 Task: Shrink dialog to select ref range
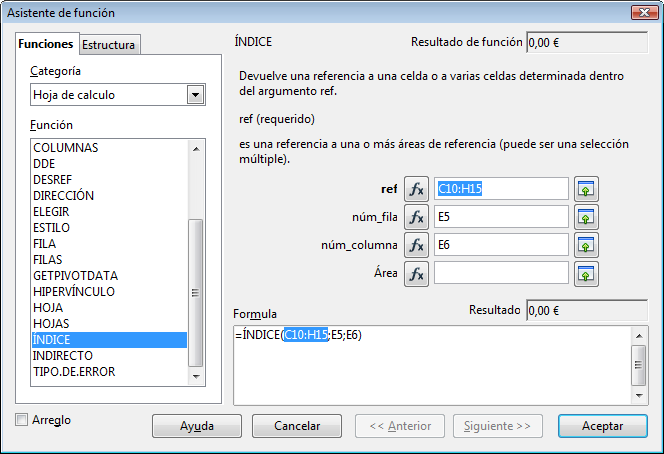click(586, 189)
